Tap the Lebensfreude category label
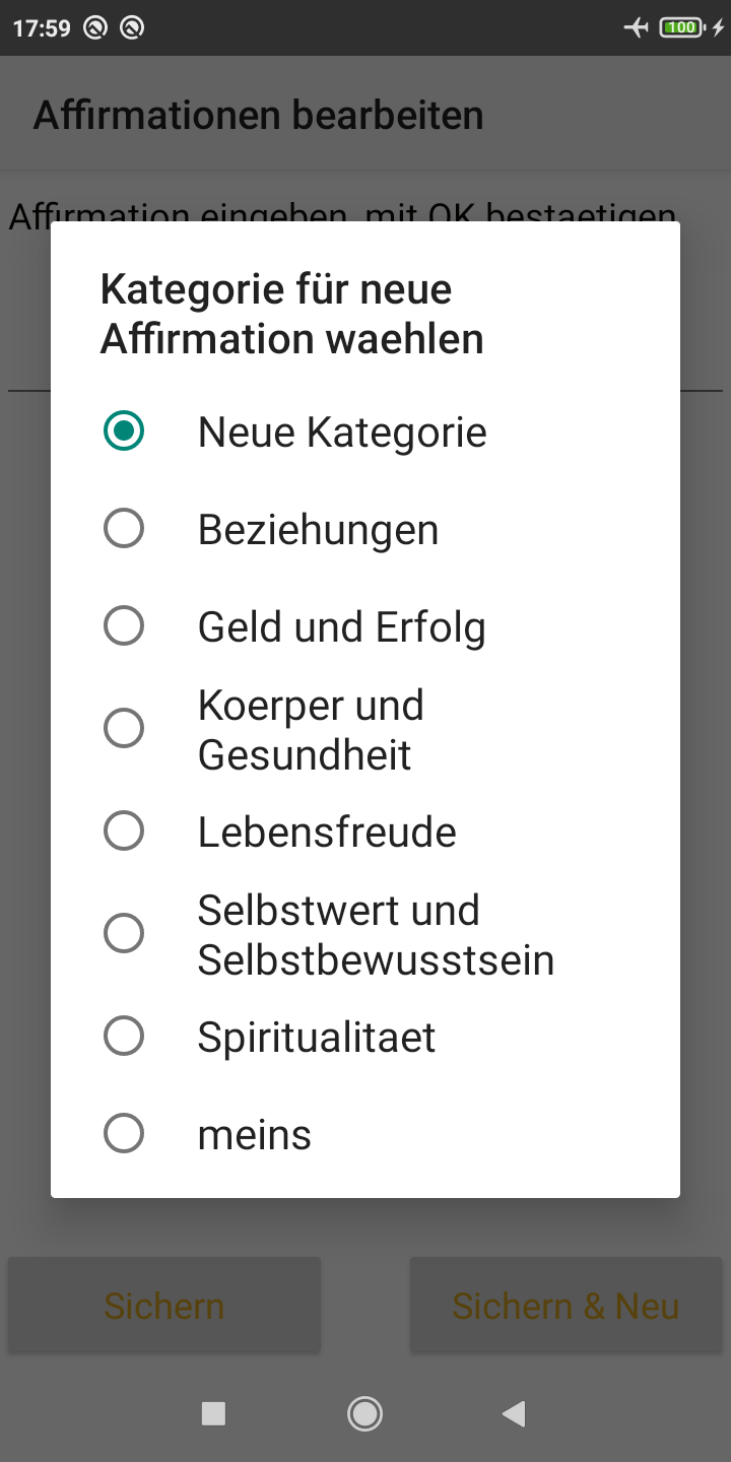 (327, 832)
